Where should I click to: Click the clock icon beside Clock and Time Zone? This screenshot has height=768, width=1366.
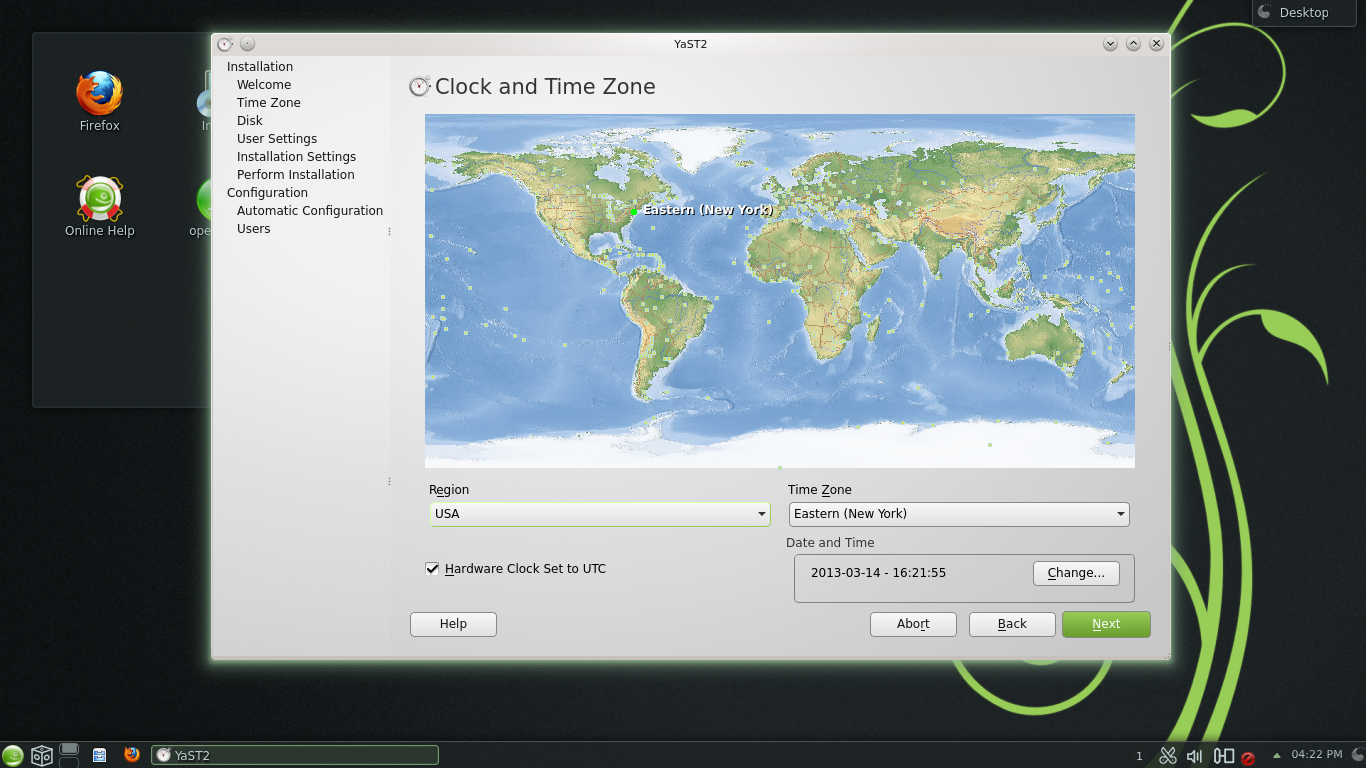(420, 87)
